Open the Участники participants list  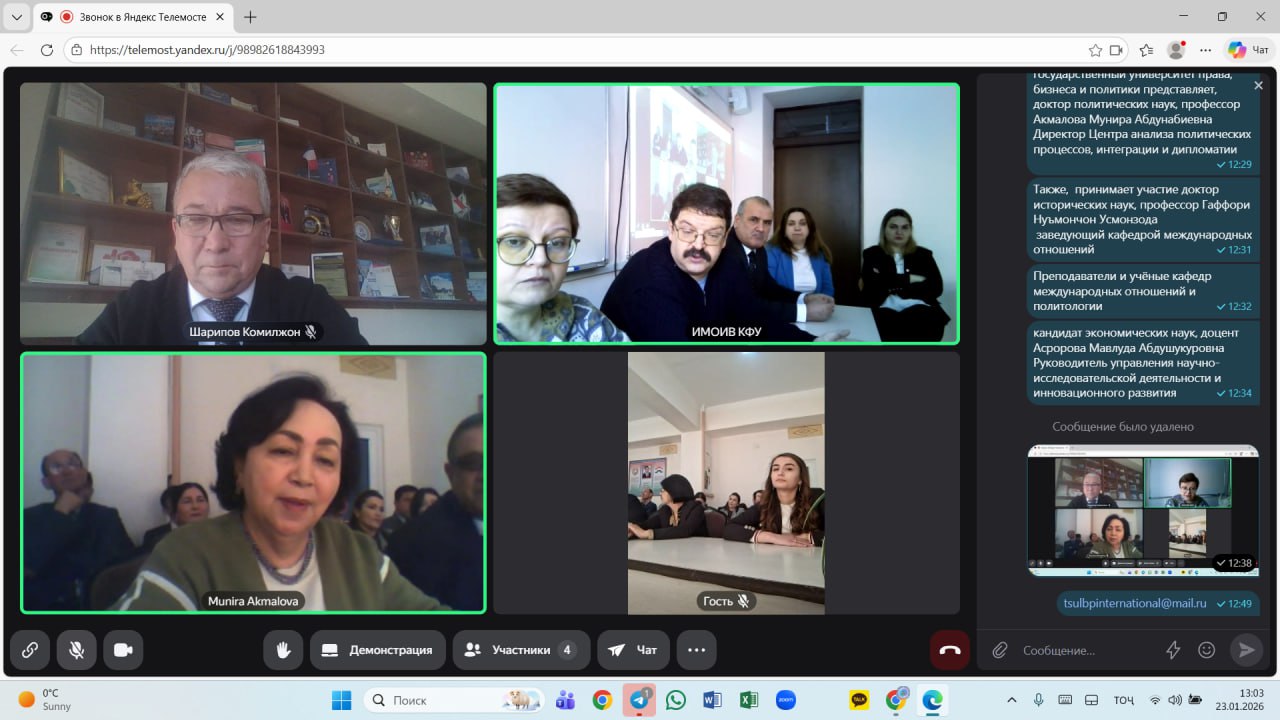pyautogui.click(x=520, y=650)
